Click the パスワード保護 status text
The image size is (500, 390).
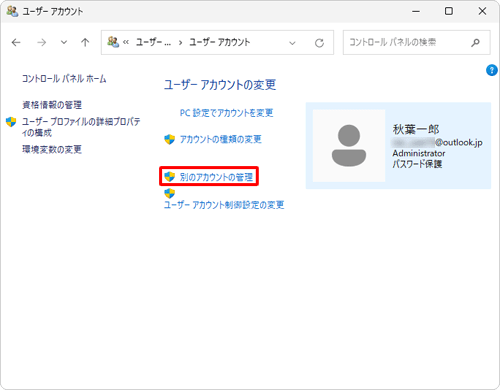pyautogui.click(x=417, y=164)
